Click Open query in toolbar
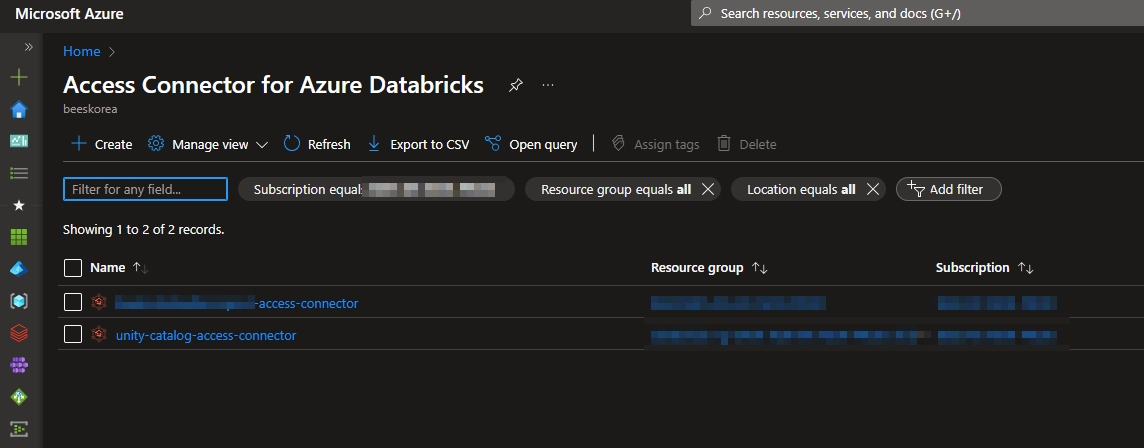Viewport: 1144px width, 448px height. [x=531, y=144]
